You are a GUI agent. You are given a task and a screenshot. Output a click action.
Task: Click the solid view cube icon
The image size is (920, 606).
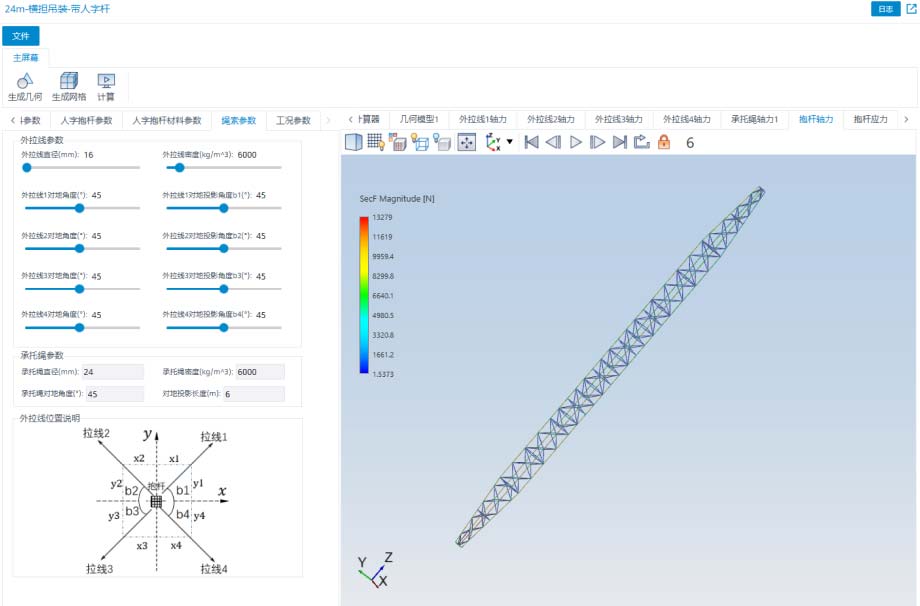point(353,142)
